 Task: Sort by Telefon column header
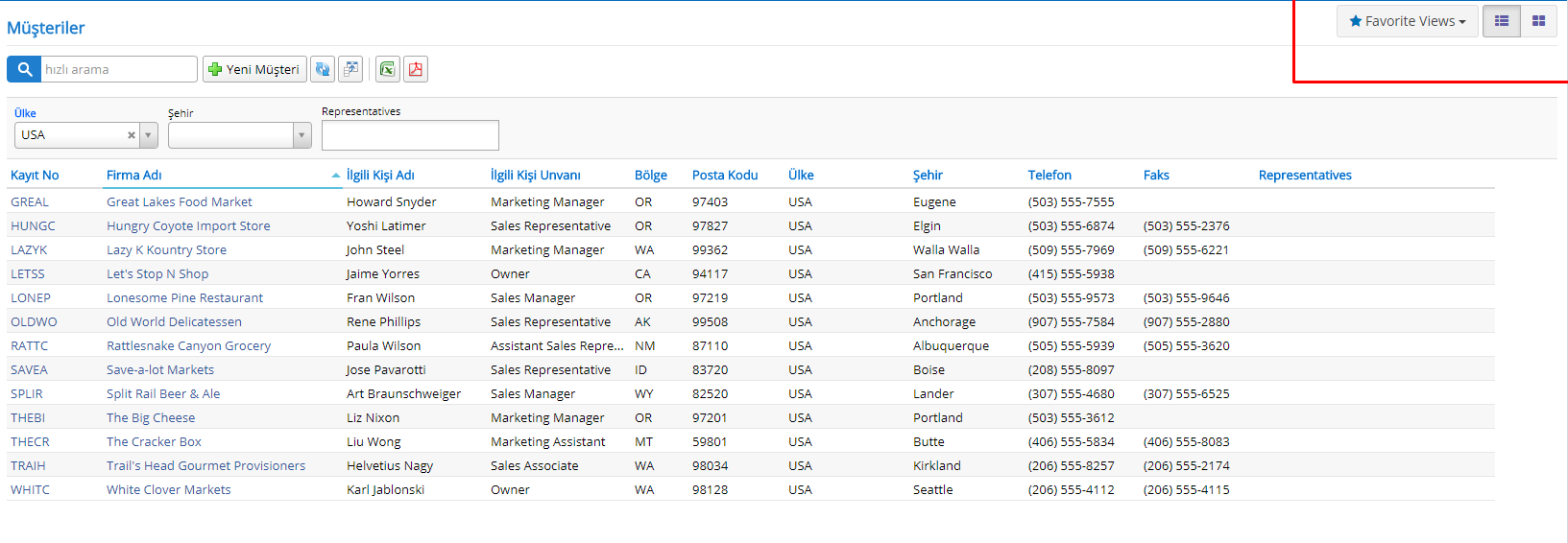coord(1049,175)
